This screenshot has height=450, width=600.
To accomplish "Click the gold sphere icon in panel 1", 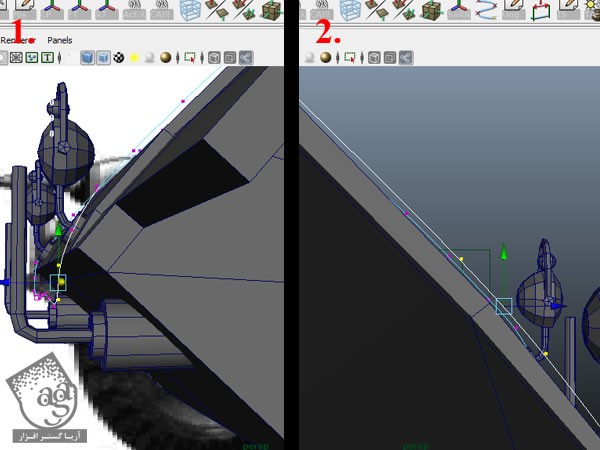I will pos(165,58).
